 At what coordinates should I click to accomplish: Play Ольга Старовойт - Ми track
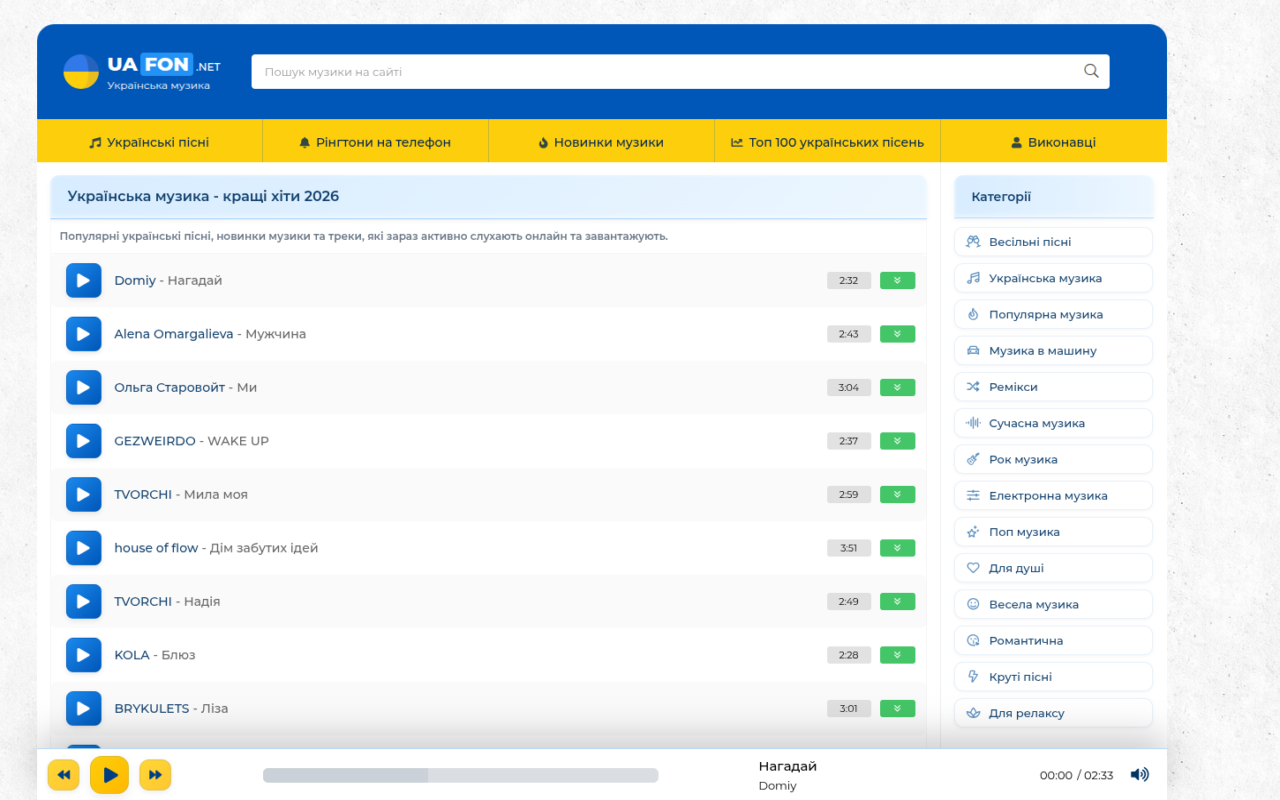pyautogui.click(x=84, y=388)
